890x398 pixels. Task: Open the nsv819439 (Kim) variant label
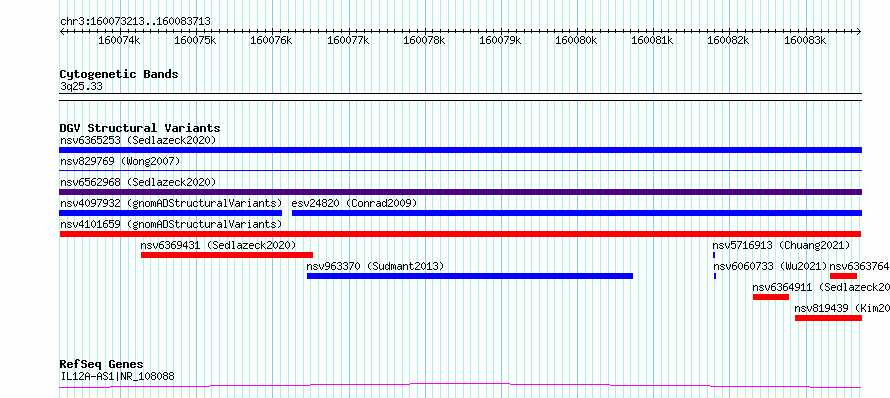[x=842, y=308]
